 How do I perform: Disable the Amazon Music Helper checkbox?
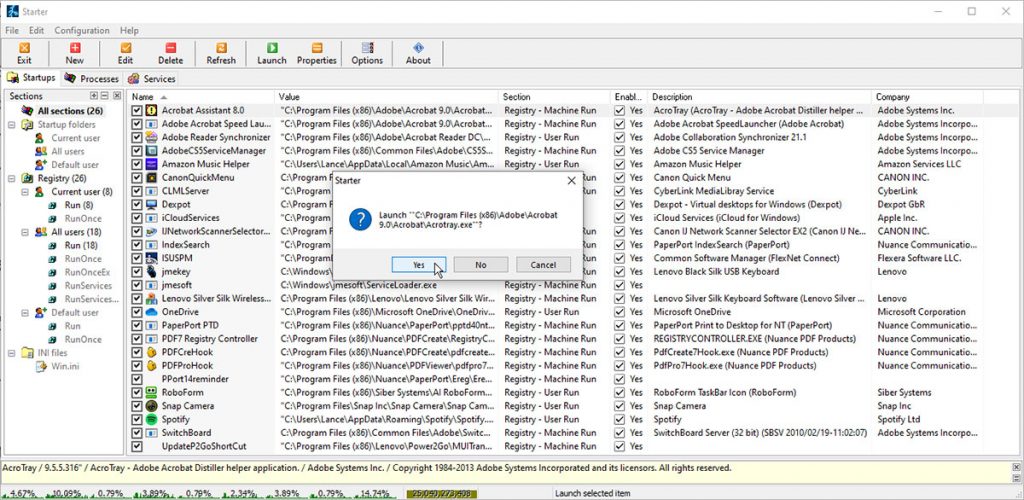point(138,164)
